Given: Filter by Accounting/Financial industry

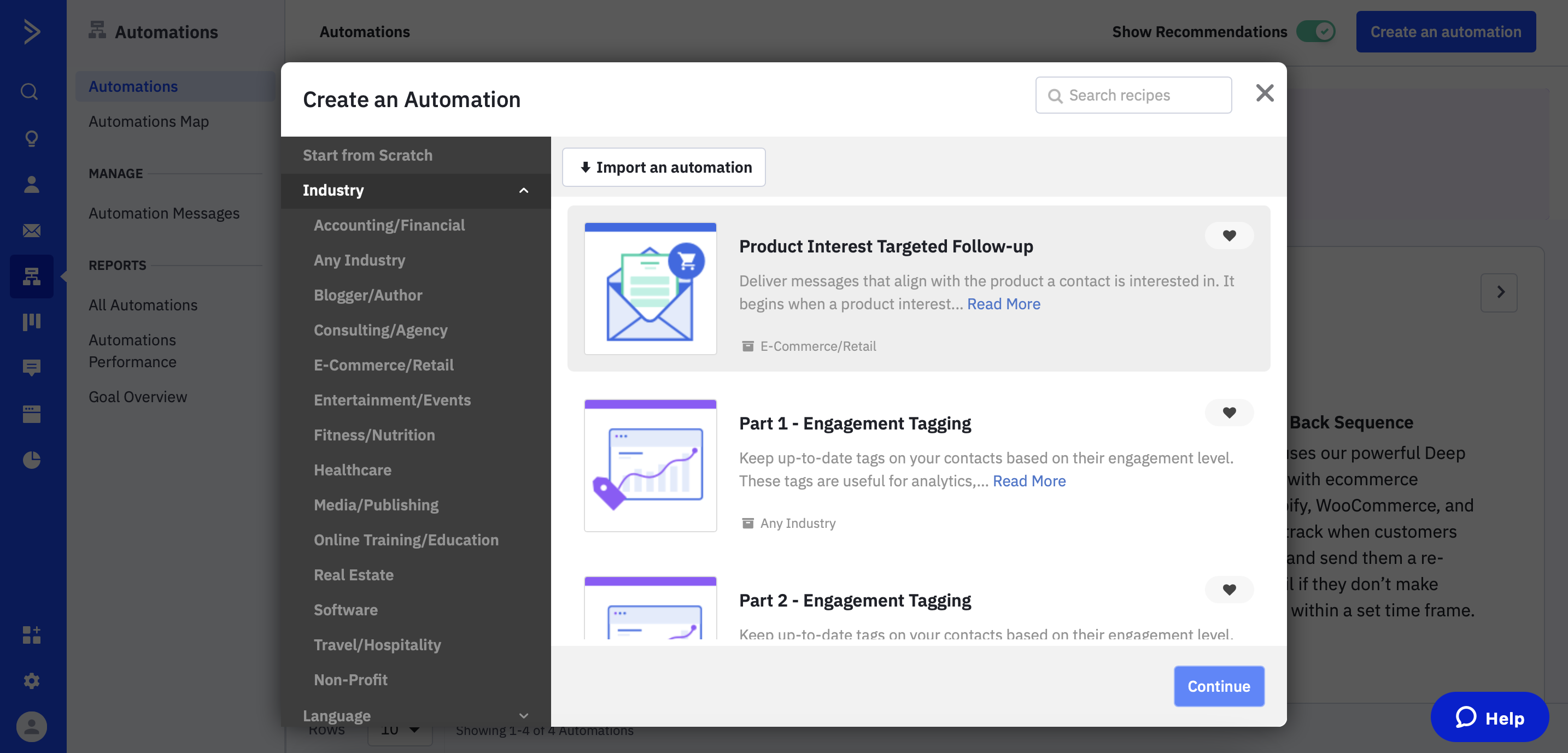Looking at the screenshot, I should (x=389, y=225).
